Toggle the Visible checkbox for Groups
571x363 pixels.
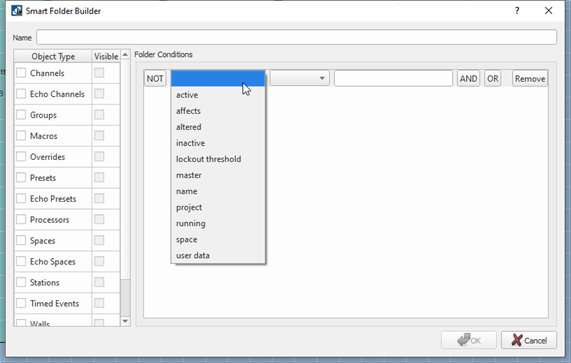(x=99, y=115)
